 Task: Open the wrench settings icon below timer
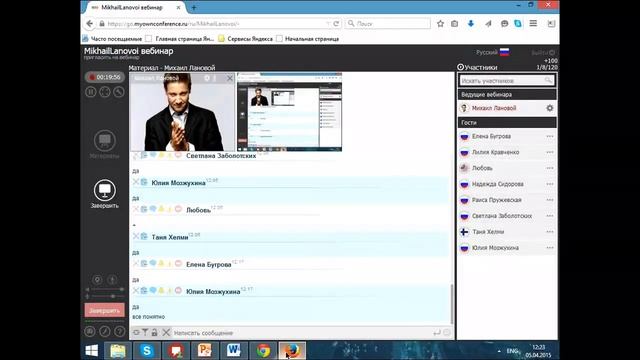(119, 92)
